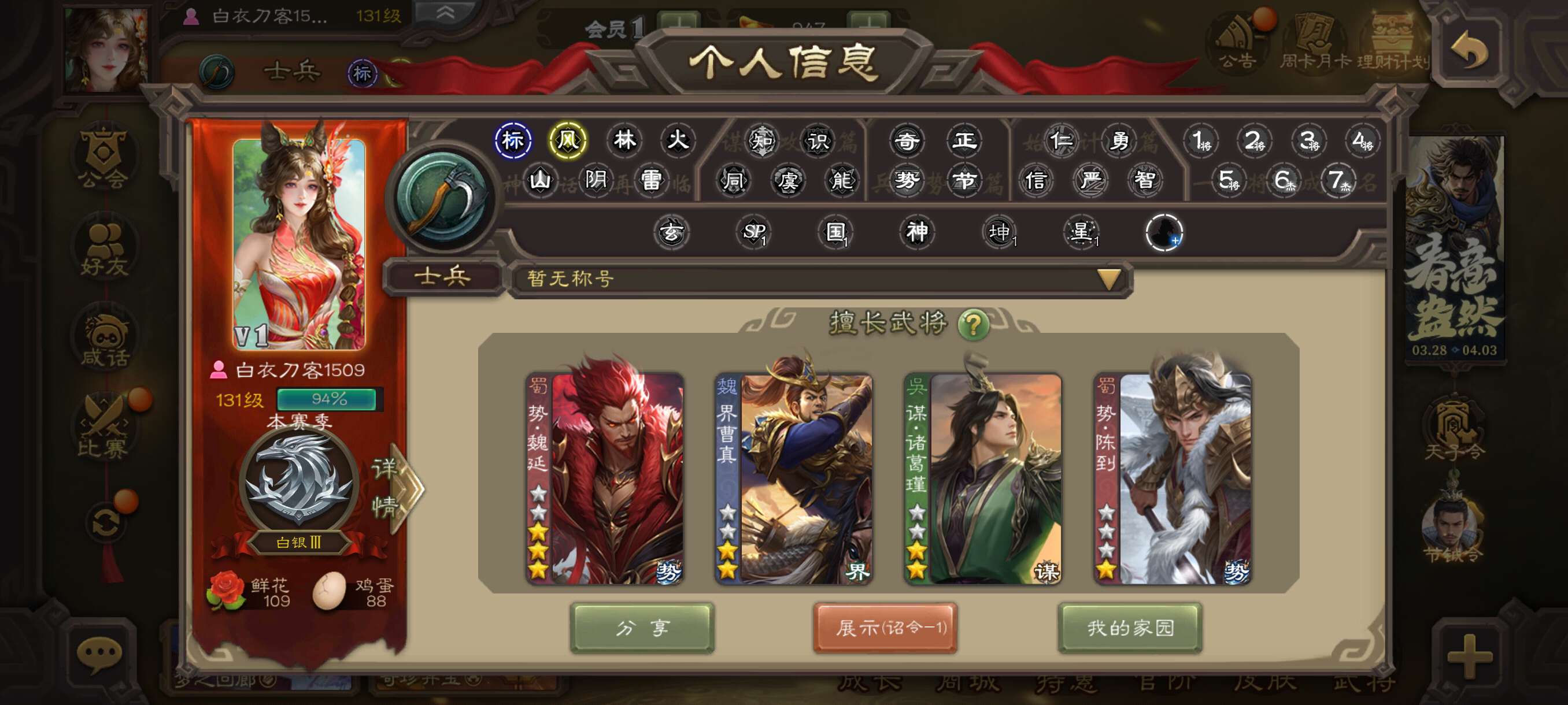
Task: Click the 展示(诏令-1) button
Action: pyautogui.click(x=885, y=628)
